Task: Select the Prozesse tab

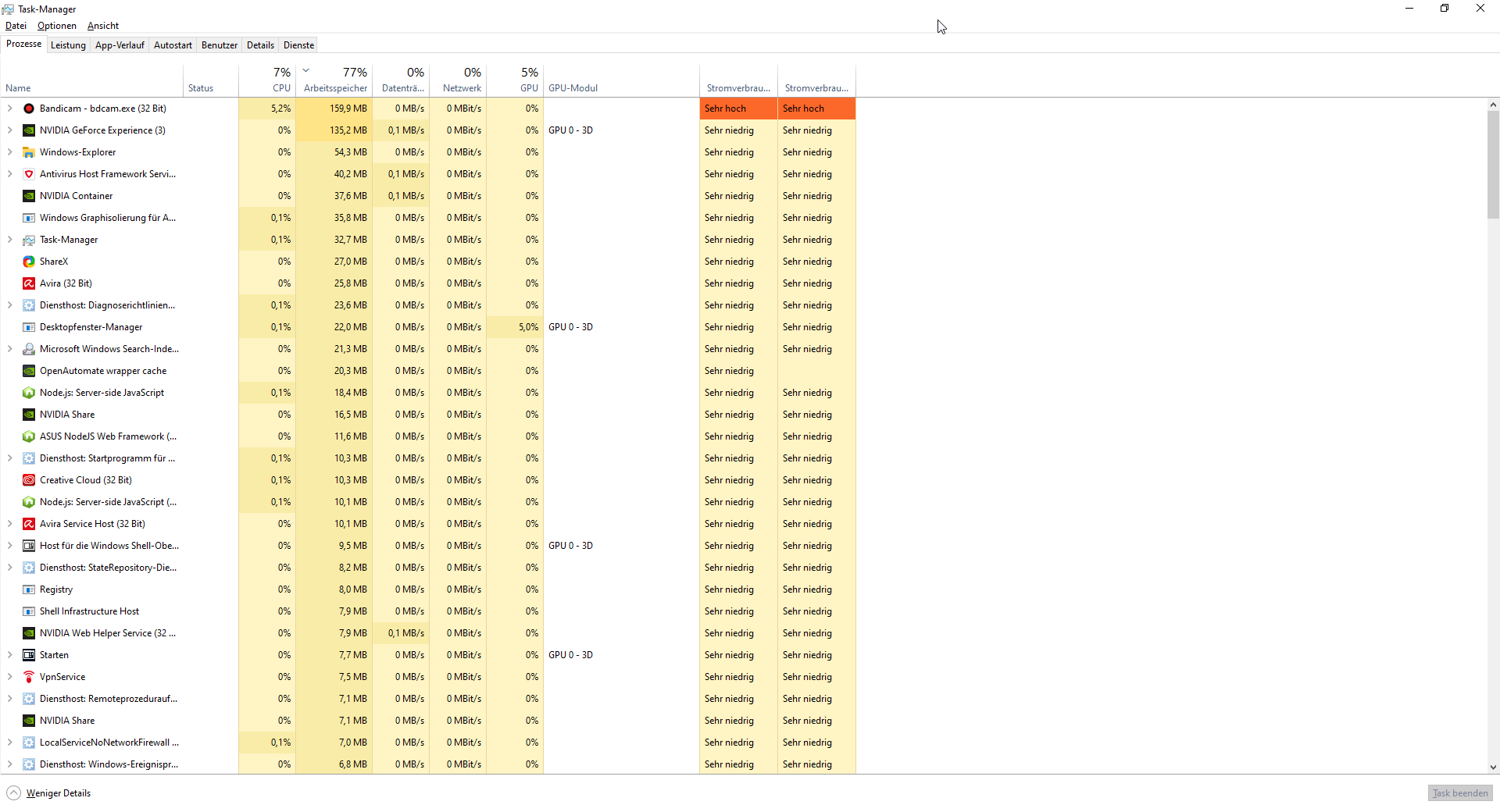Action: [23, 44]
